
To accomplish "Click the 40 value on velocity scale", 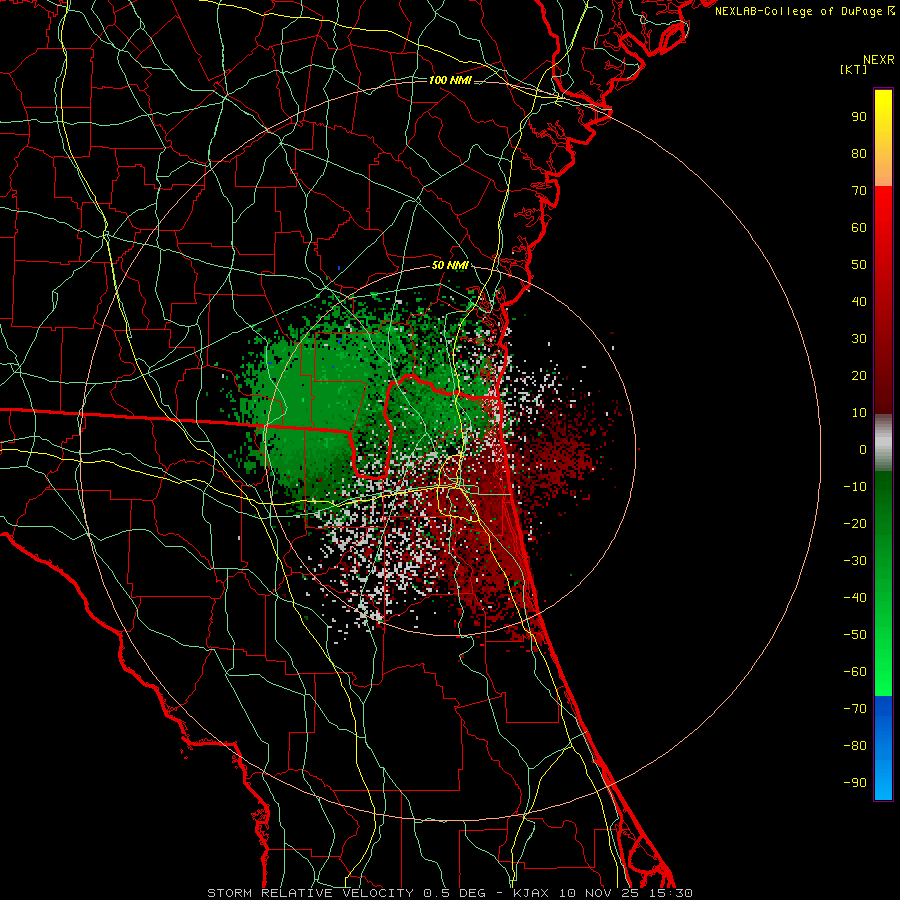I will (859, 301).
